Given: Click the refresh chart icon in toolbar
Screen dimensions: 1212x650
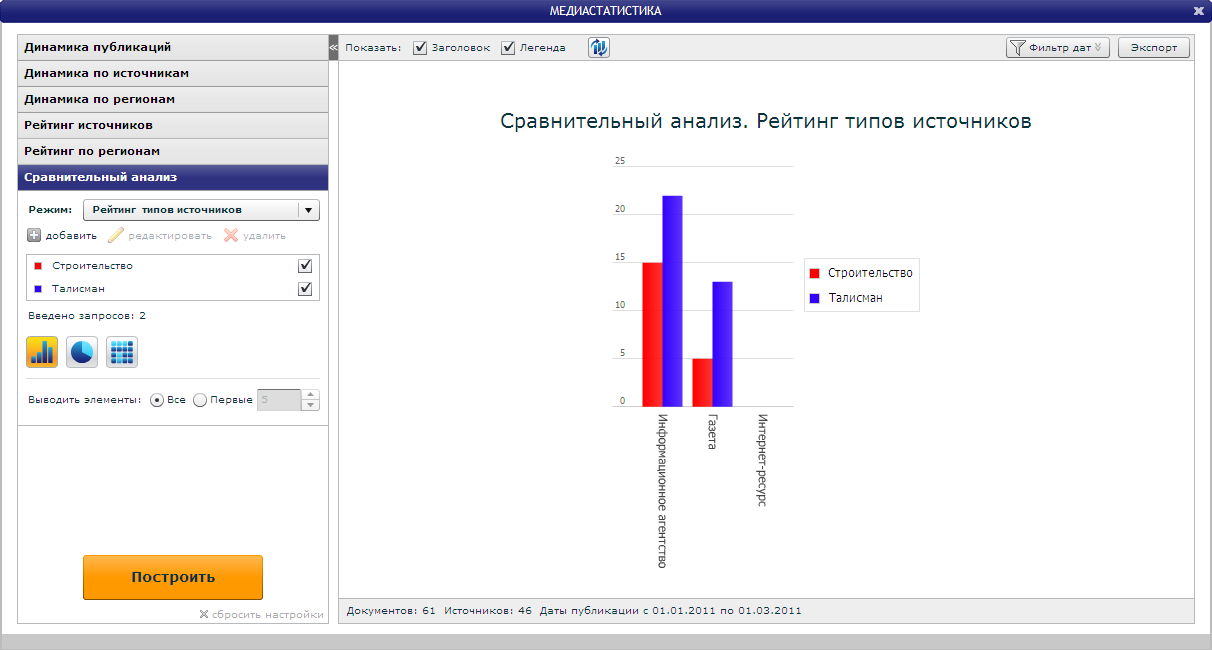Looking at the screenshot, I should pyautogui.click(x=598, y=47).
